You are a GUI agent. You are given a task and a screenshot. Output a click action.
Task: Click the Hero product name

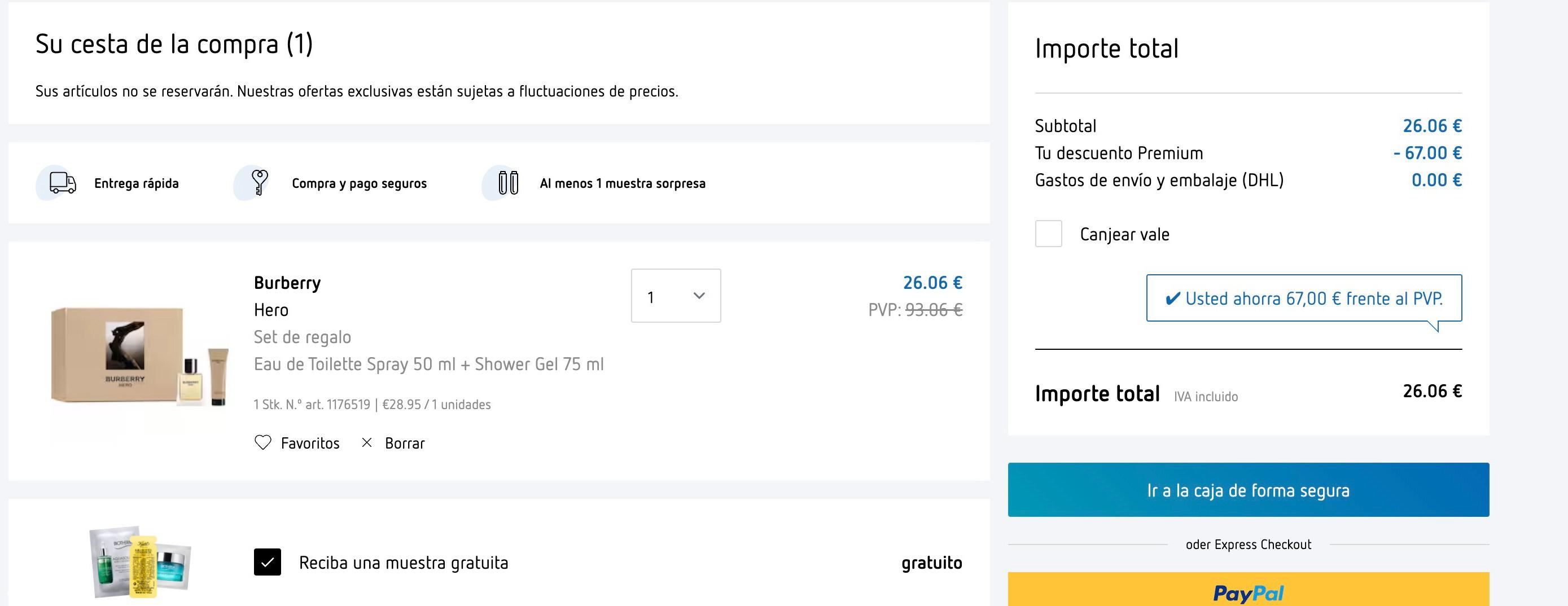(271, 310)
